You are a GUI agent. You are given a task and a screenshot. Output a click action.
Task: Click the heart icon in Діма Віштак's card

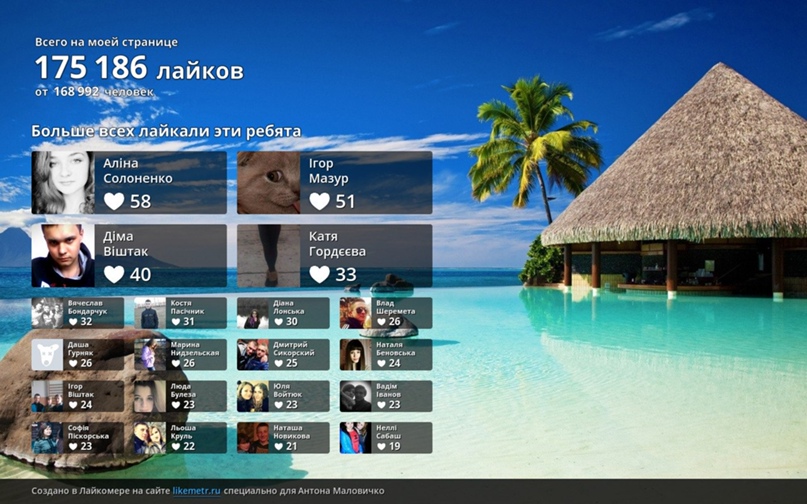click(x=115, y=274)
